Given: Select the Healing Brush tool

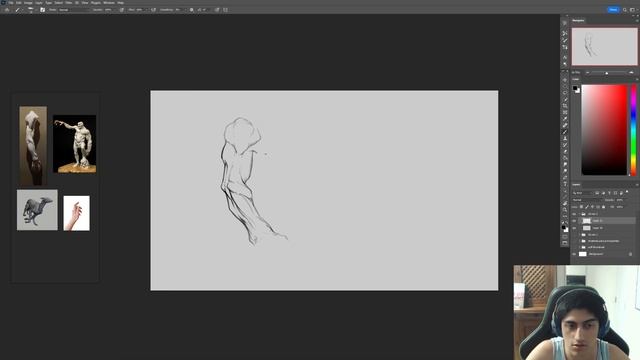Looking at the screenshot, I should point(565,125).
